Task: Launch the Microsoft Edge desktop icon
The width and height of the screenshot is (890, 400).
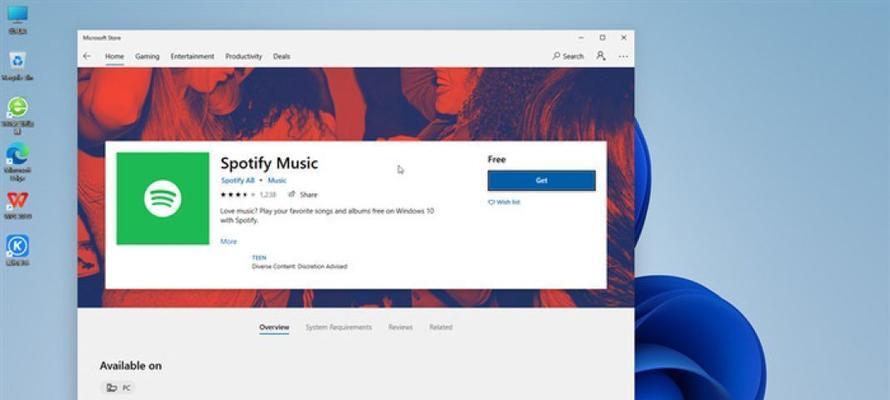Action: (18, 162)
